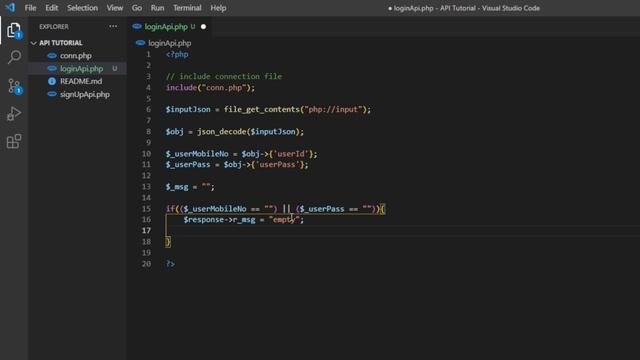
Task: Open the View menu
Action: [x=115, y=8]
